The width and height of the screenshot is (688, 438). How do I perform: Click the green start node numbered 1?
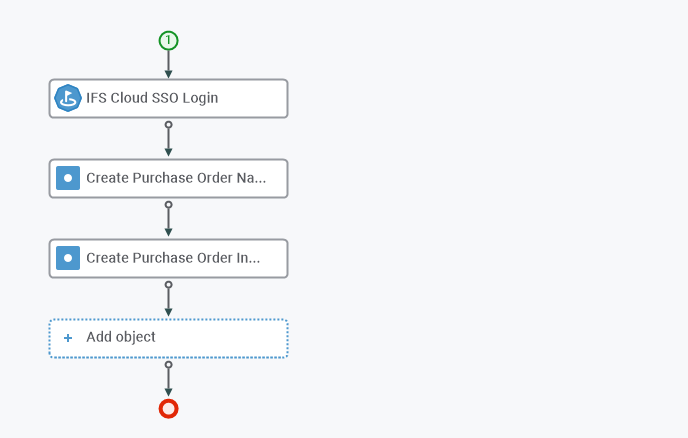click(x=168, y=40)
